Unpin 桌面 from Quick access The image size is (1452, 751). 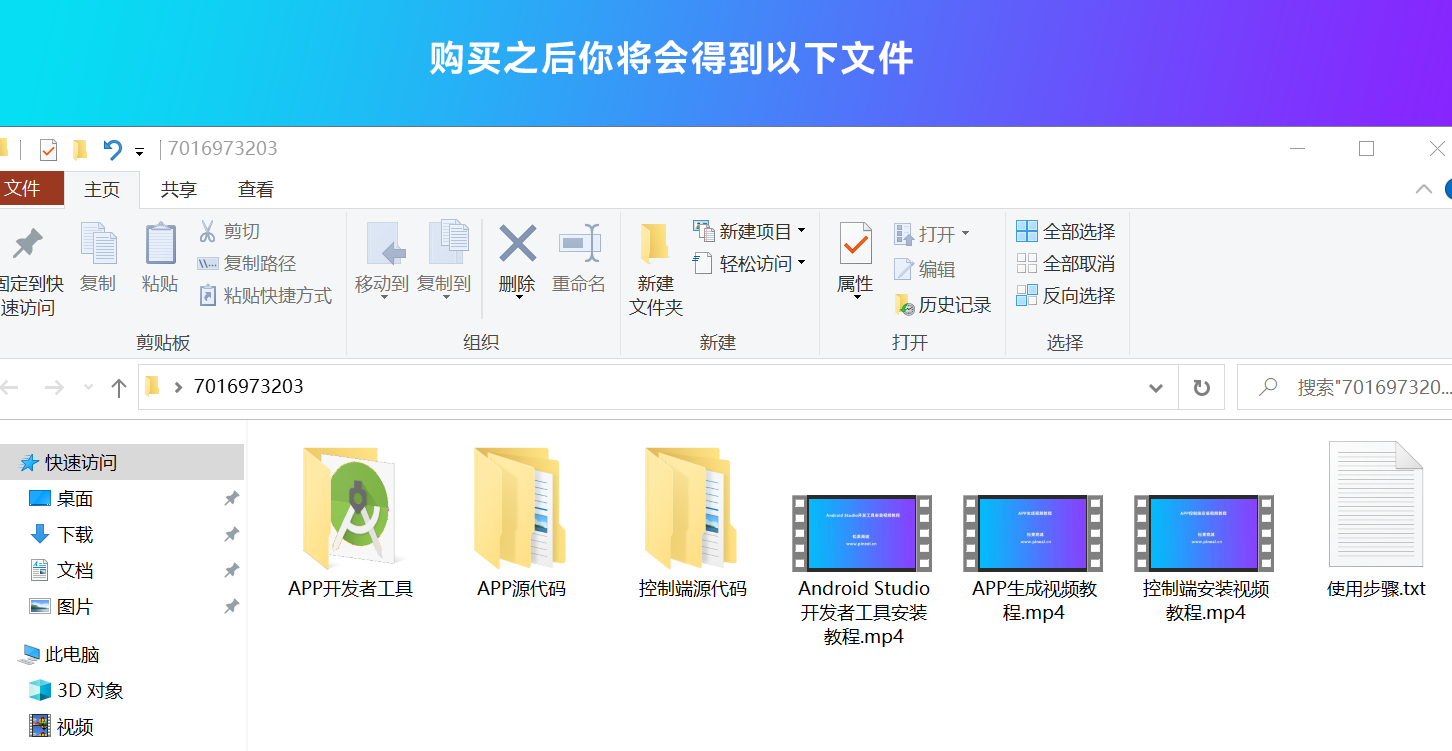(x=231, y=498)
